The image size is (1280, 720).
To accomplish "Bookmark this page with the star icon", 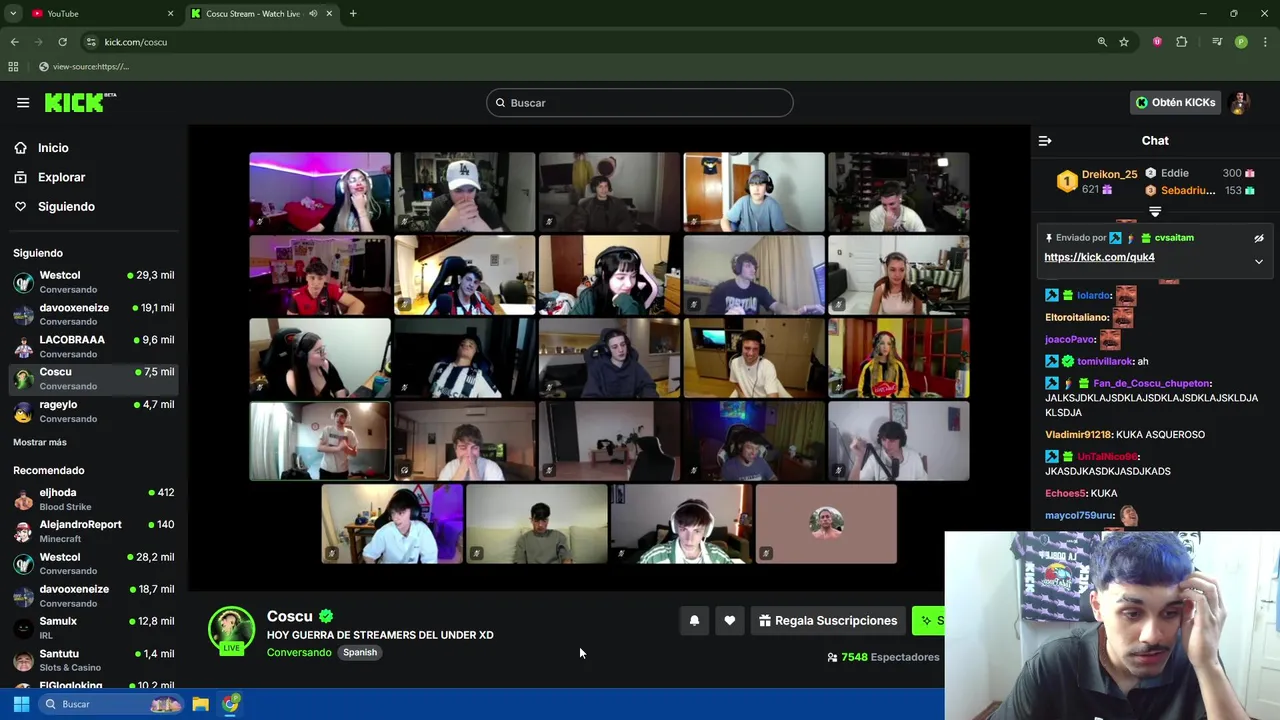I will 1124,42.
